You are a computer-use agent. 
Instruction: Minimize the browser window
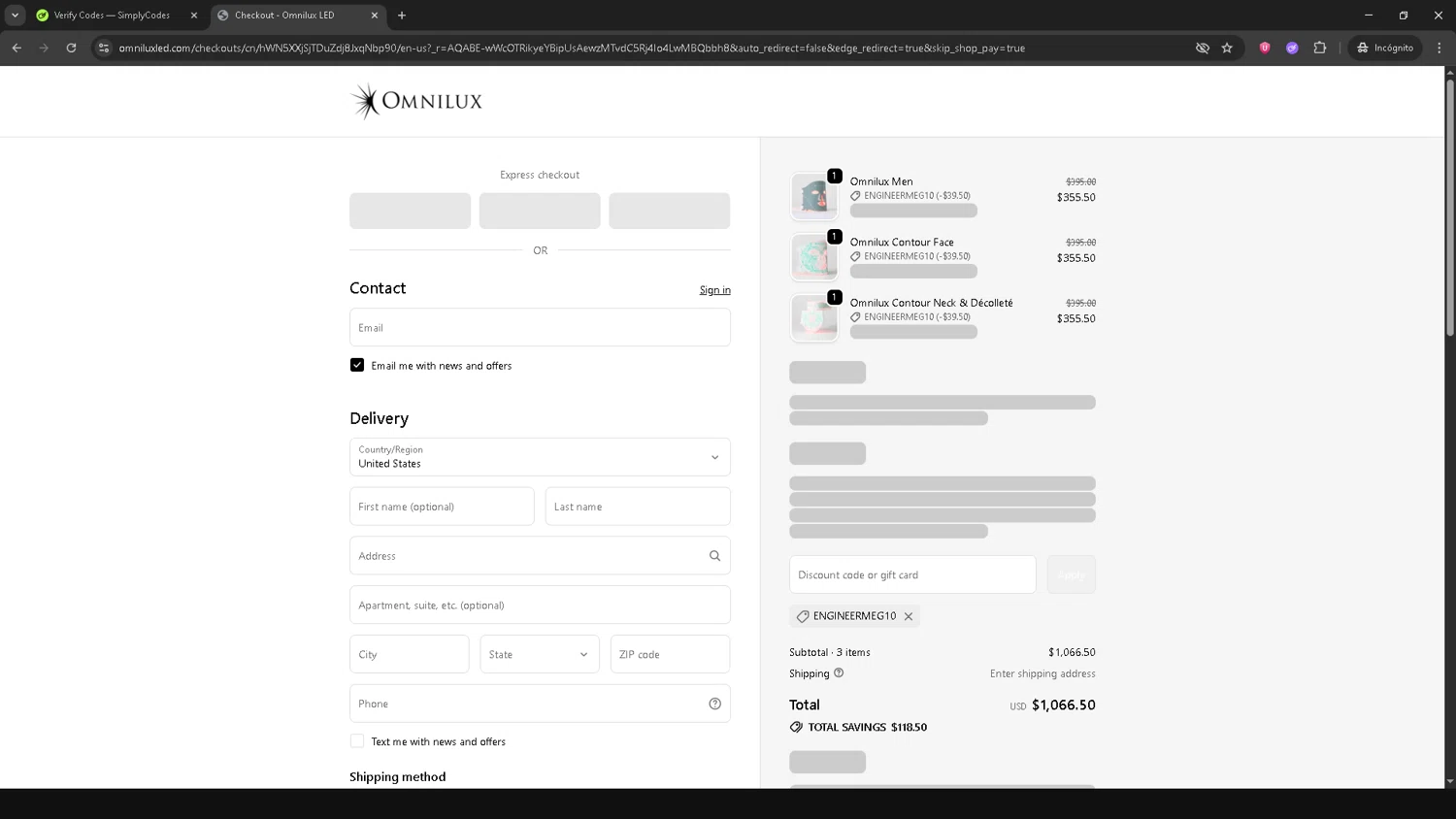click(x=1369, y=16)
